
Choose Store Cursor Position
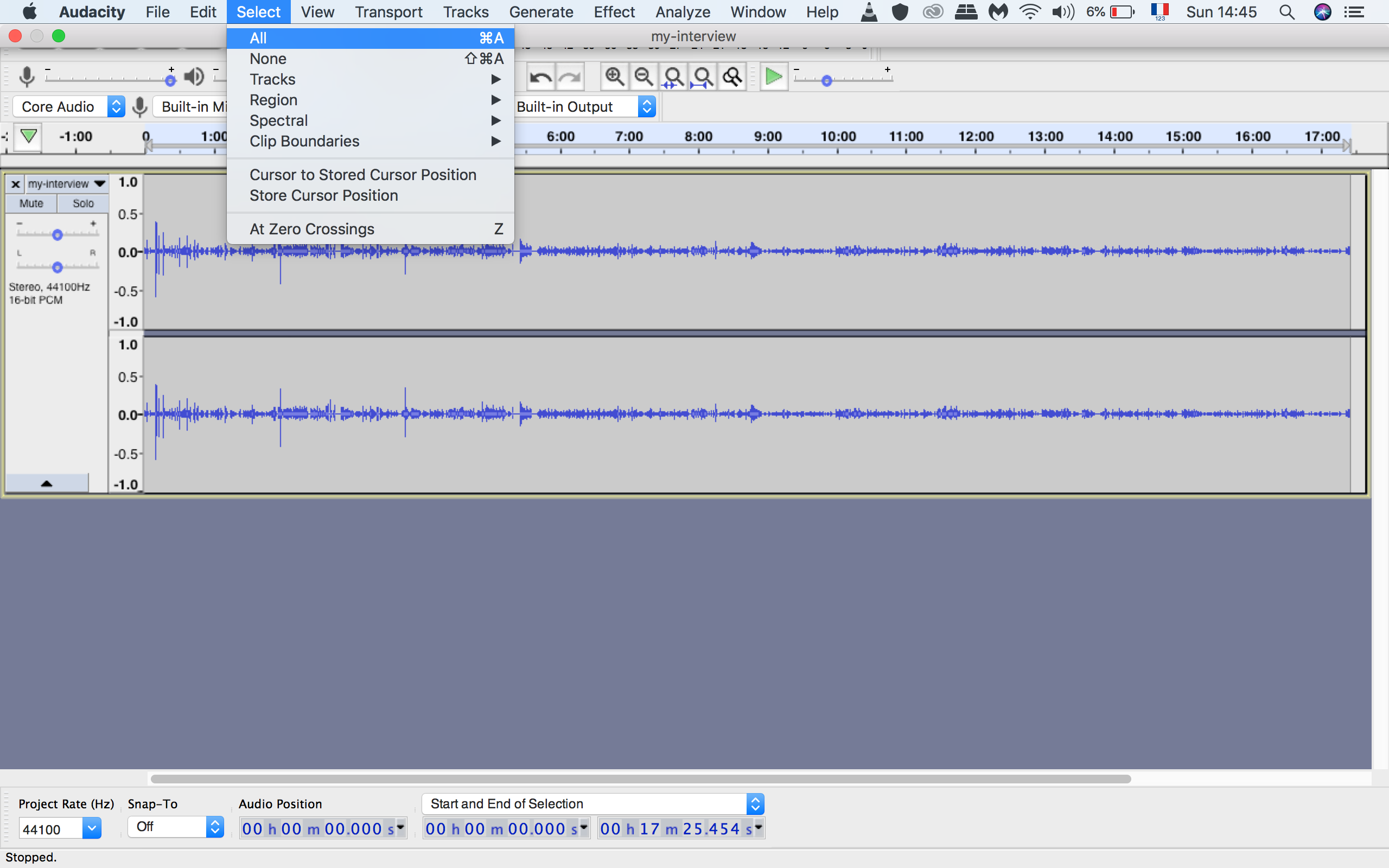[x=370, y=195]
